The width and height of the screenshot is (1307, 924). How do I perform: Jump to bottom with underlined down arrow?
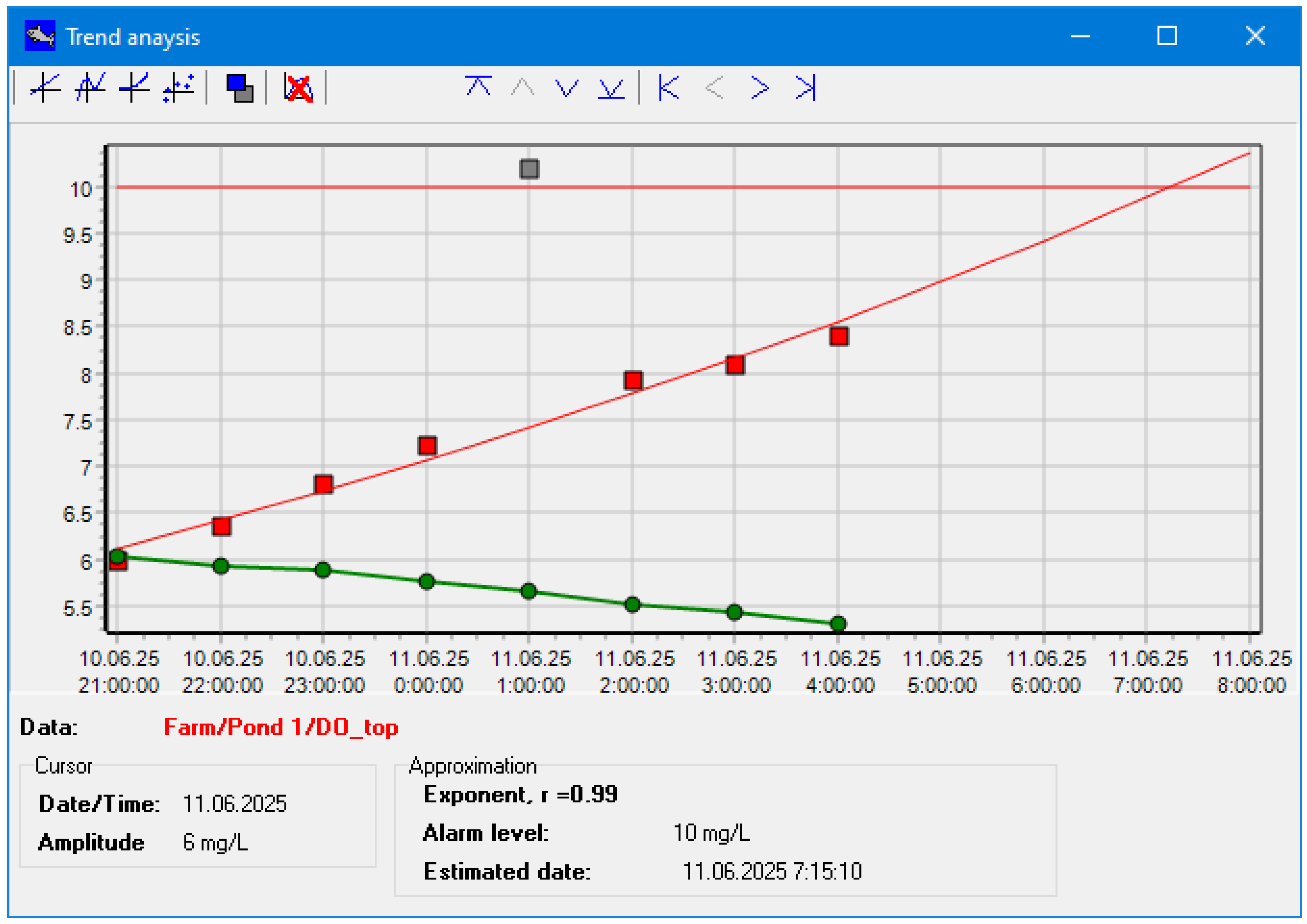click(611, 88)
